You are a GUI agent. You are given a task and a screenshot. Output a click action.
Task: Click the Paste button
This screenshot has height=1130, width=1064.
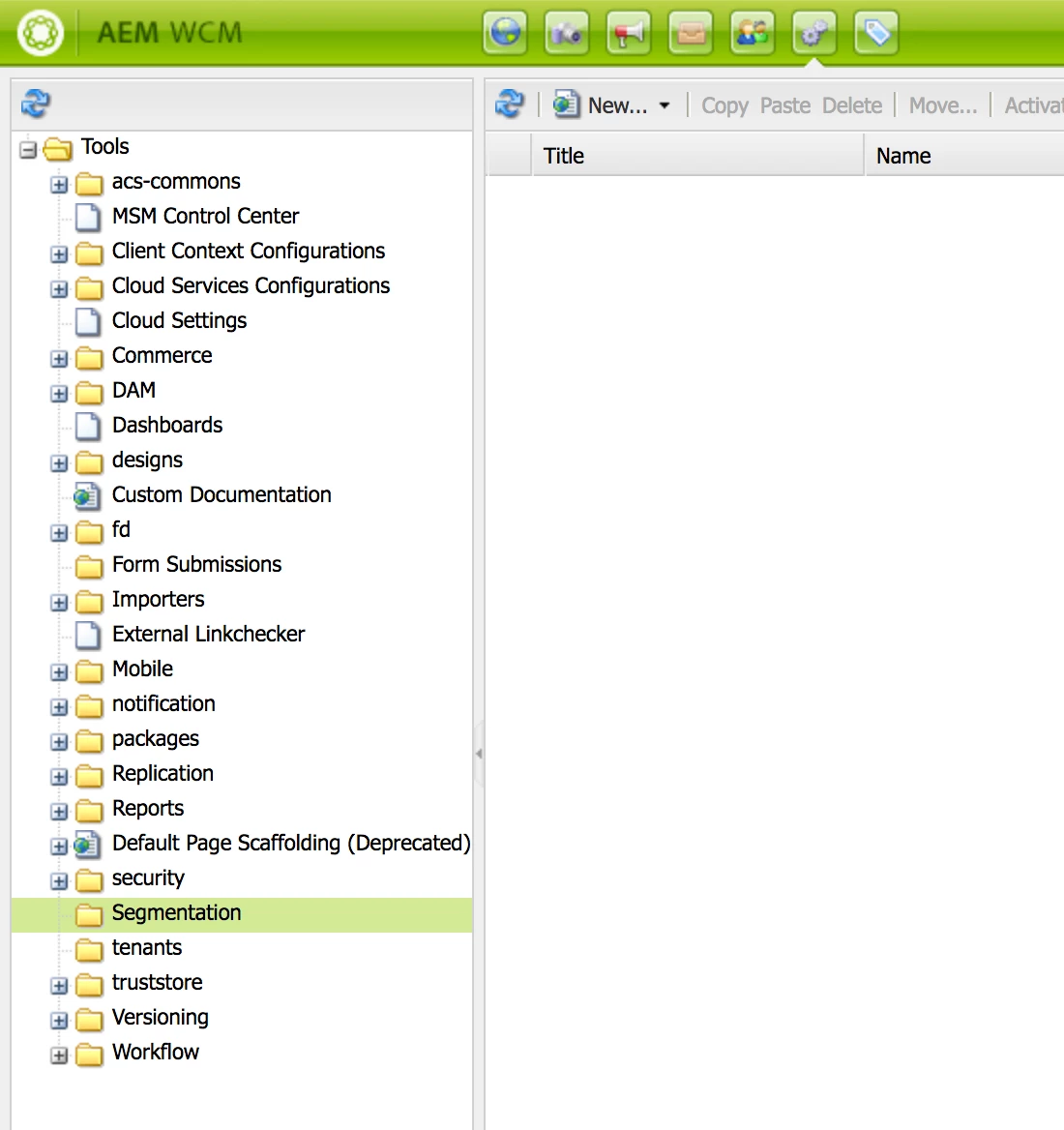point(785,105)
